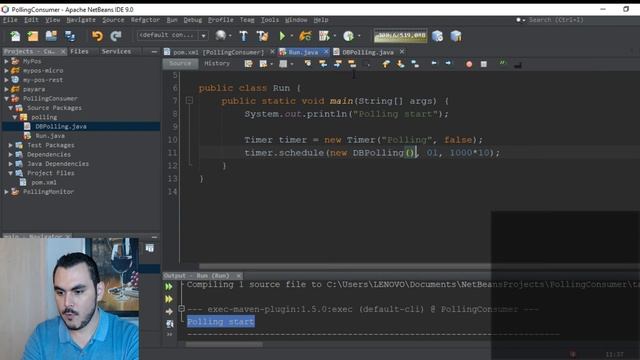Image resolution: width=640 pixels, height=360 pixels.
Task: Open the Tools menu
Action: [270, 20]
